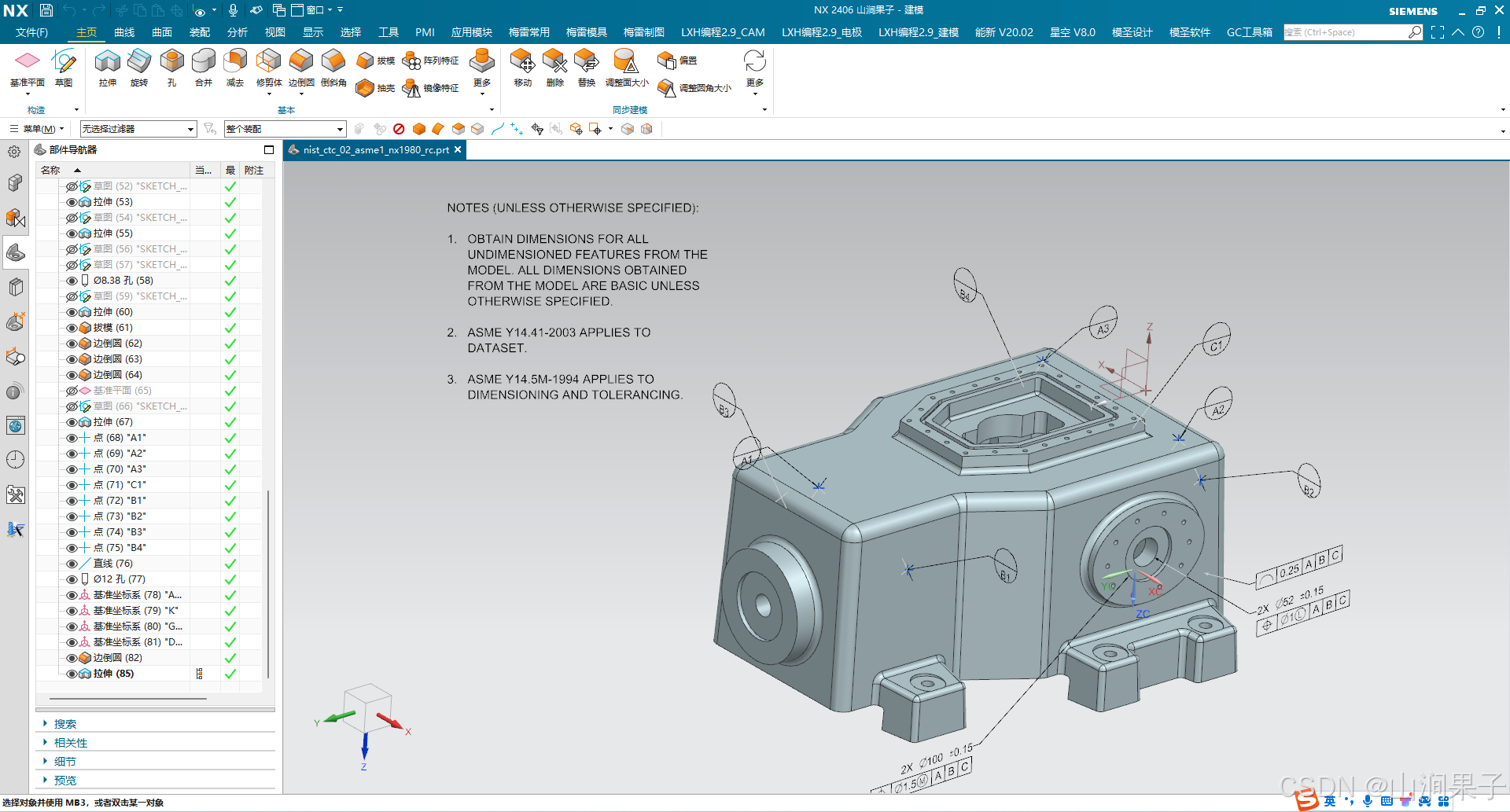Viewport: 1510px width, 812px height.
Task: Switch to the 曲线 ribbon tab
Action: 124,32
